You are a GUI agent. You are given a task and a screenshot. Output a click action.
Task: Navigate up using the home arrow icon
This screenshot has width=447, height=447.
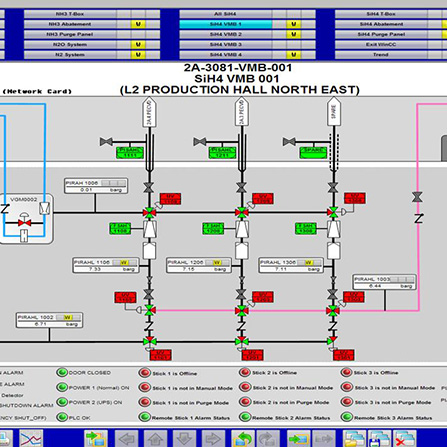pyautogui.click(x=155, y=438)
